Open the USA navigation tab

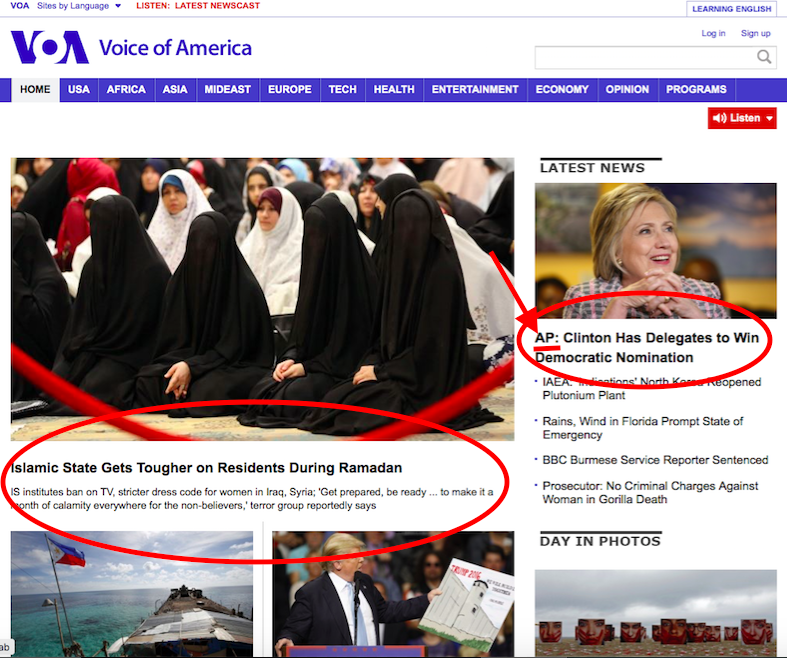[x=79, y=89]
